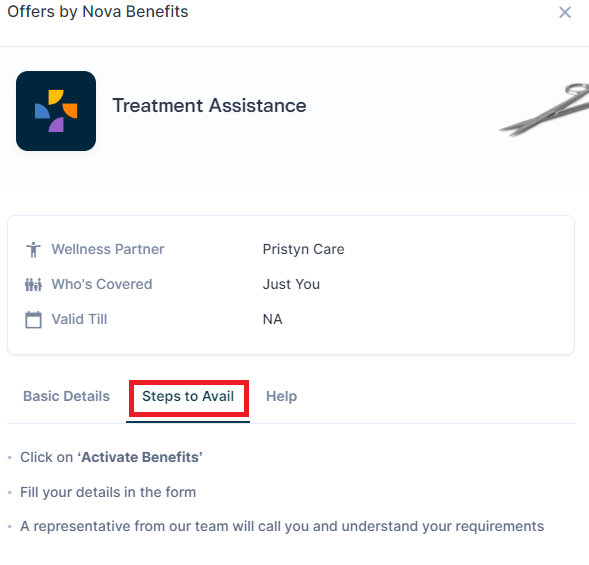This screenshot has width=589, height=565.
Task: Click the 'Activate Benefits' bold text
Action: pos(140,457)
